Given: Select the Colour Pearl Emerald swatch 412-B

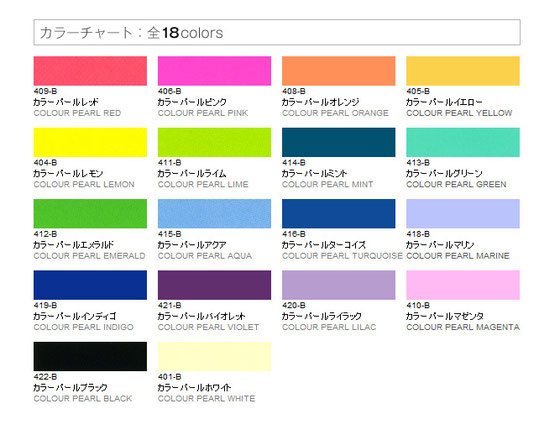Looking at the screenshot, I should pos(90,214).
